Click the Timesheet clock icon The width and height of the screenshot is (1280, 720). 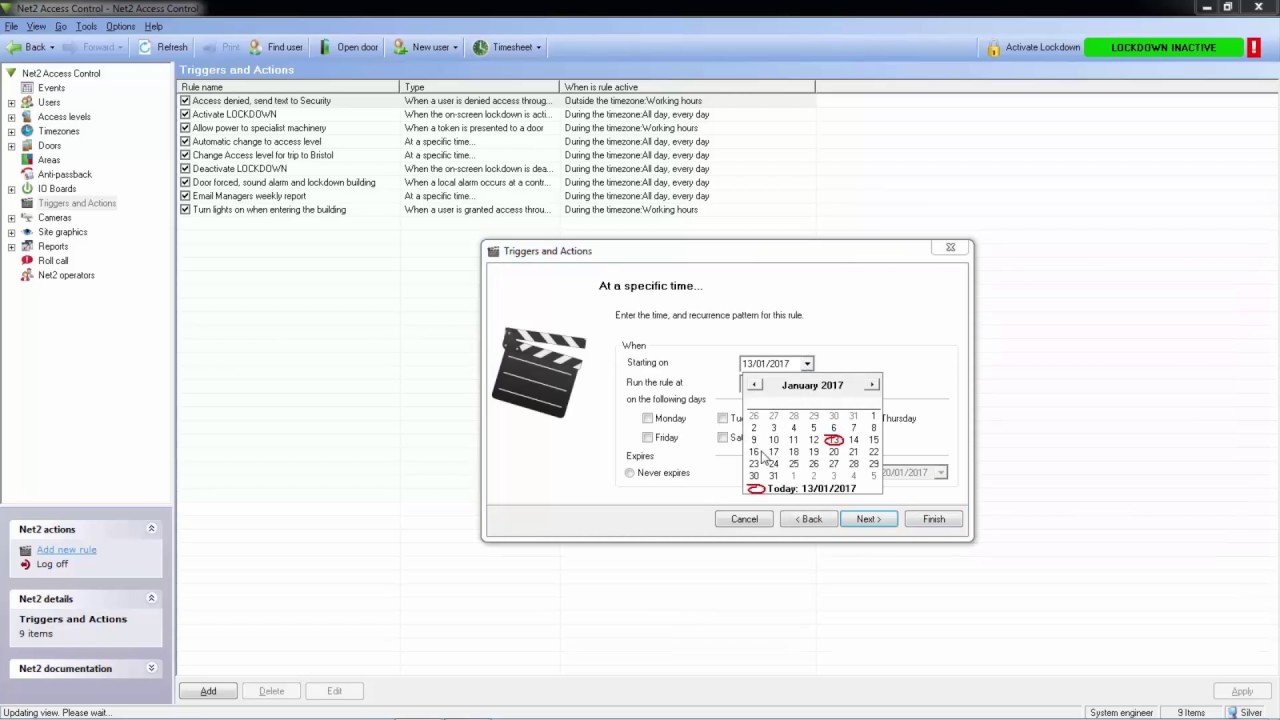(x=480, y=47)
